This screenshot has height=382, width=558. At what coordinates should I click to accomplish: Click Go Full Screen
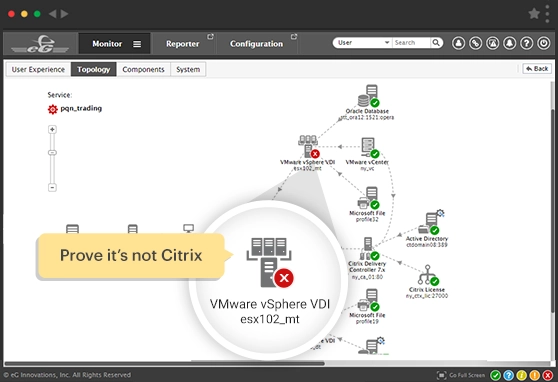point(461,375)
